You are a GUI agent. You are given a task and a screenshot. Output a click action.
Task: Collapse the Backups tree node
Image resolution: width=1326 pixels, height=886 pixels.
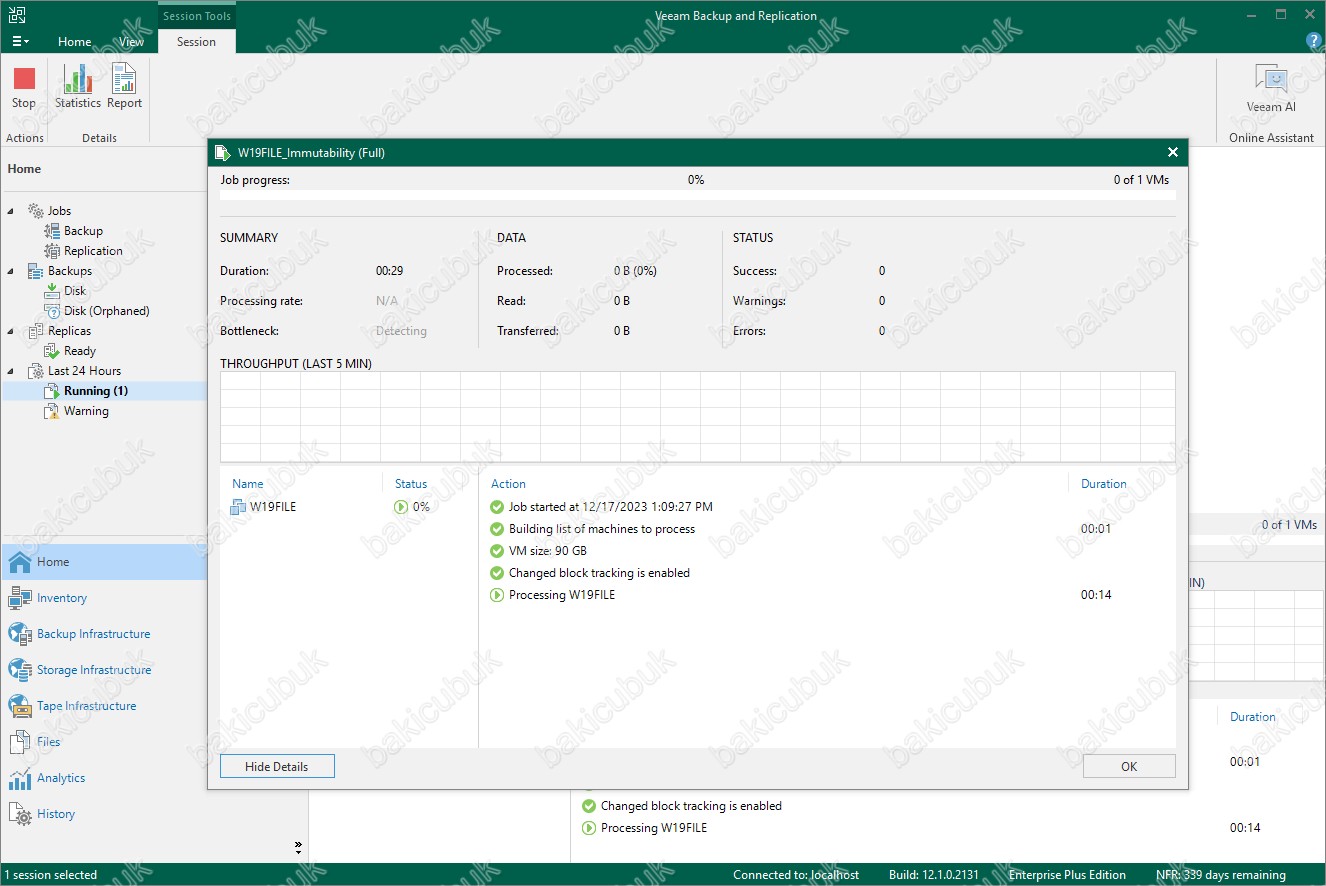11,271
